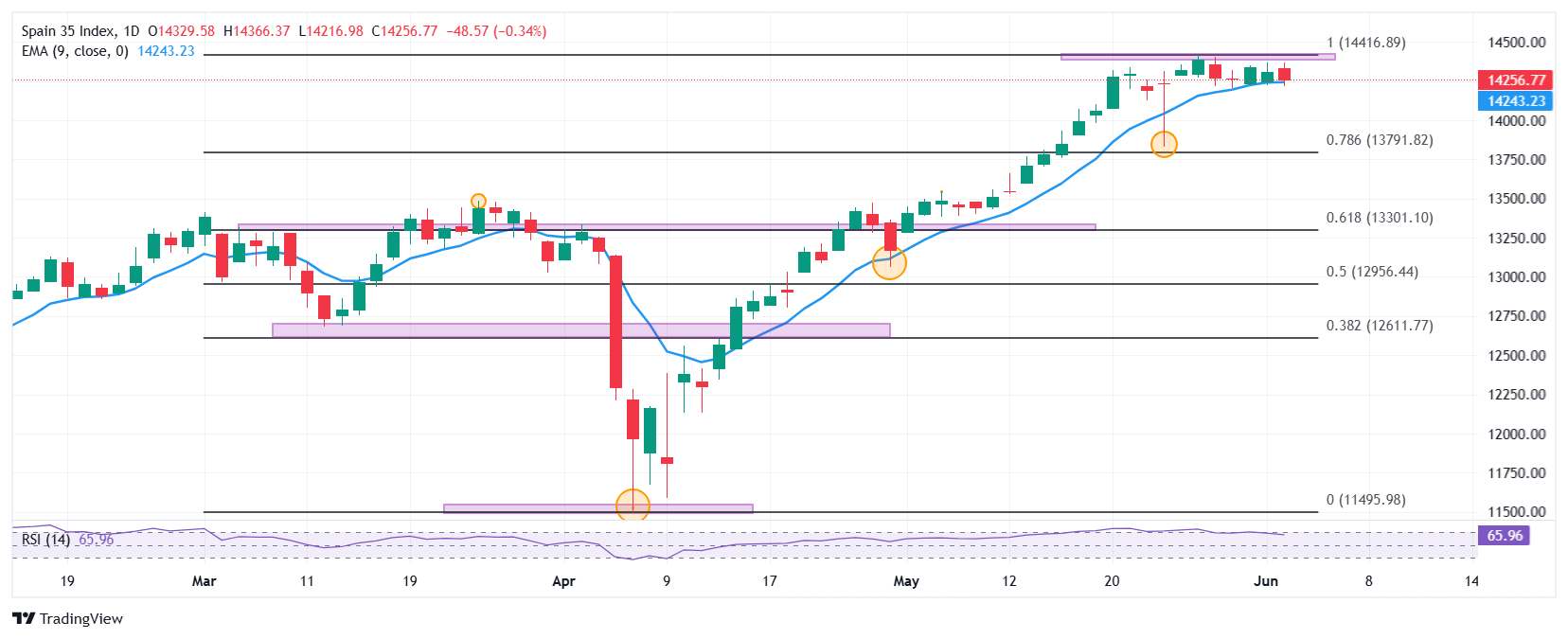
Task: Click the large orange circle at April low
Action: [x=633, y=505]
